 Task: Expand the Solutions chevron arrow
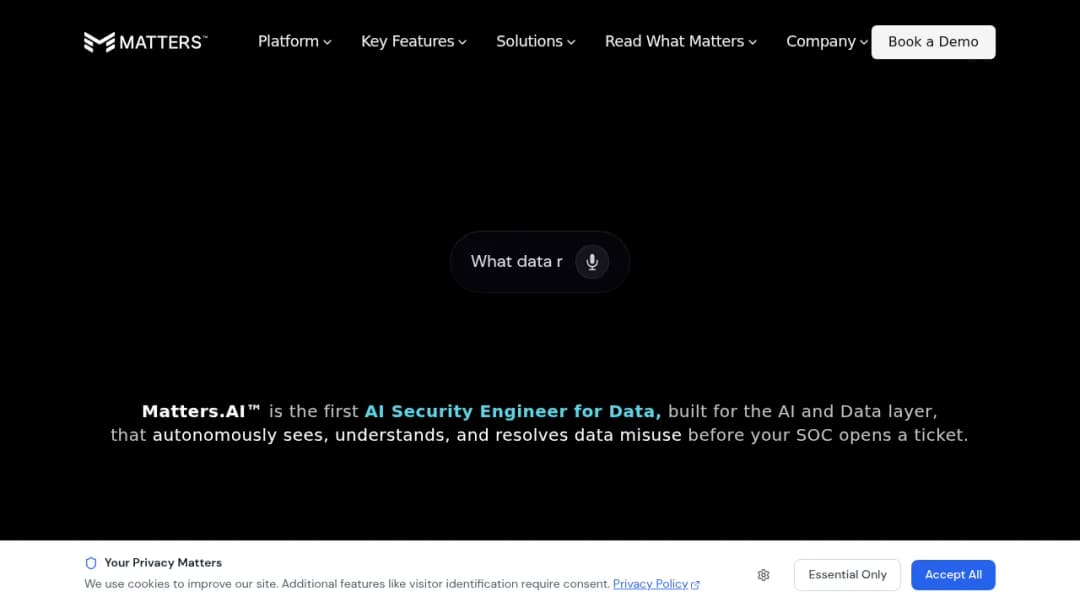(571, 43)
